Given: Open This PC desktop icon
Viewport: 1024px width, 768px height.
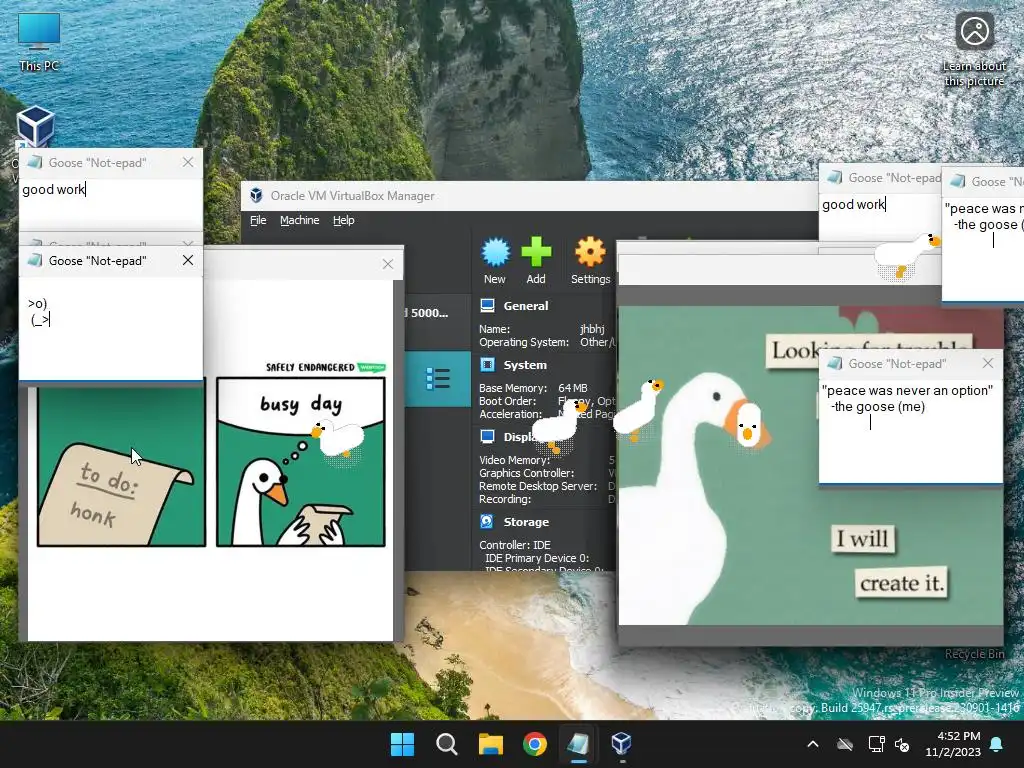Looking at the screenshot, I should pos(39,42).
